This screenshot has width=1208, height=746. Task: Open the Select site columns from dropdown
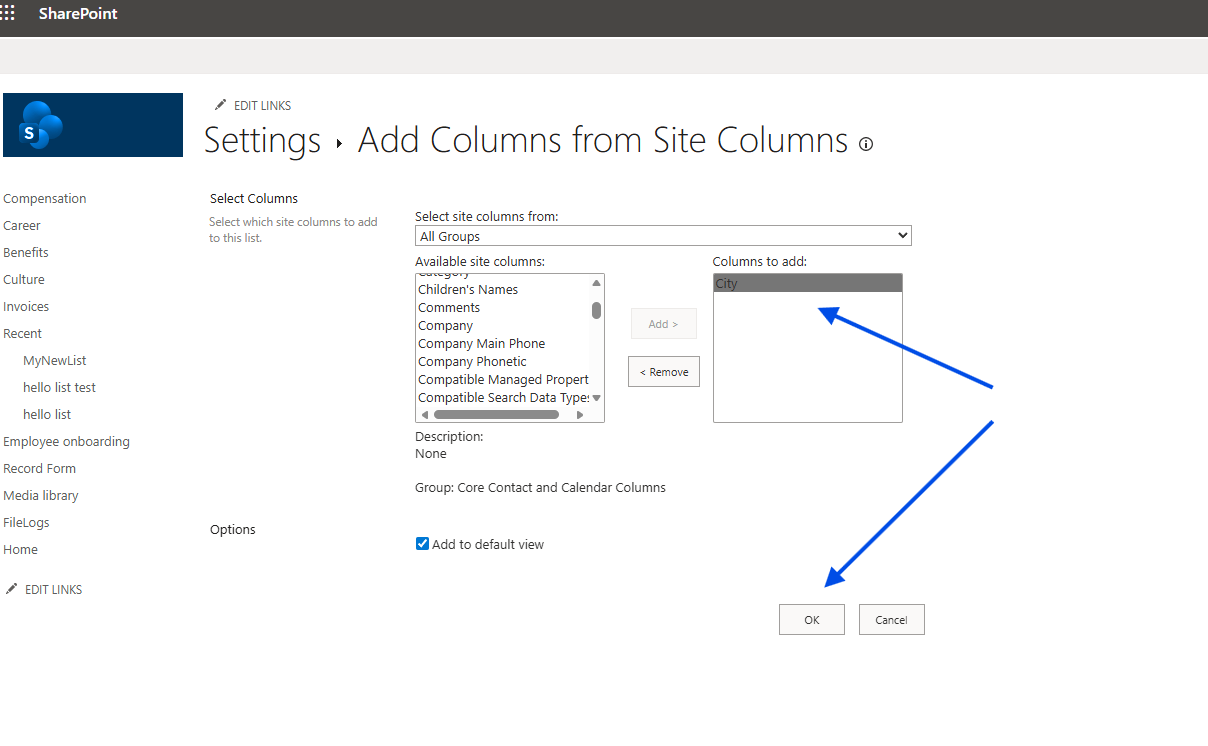click(x=663, y=236)
